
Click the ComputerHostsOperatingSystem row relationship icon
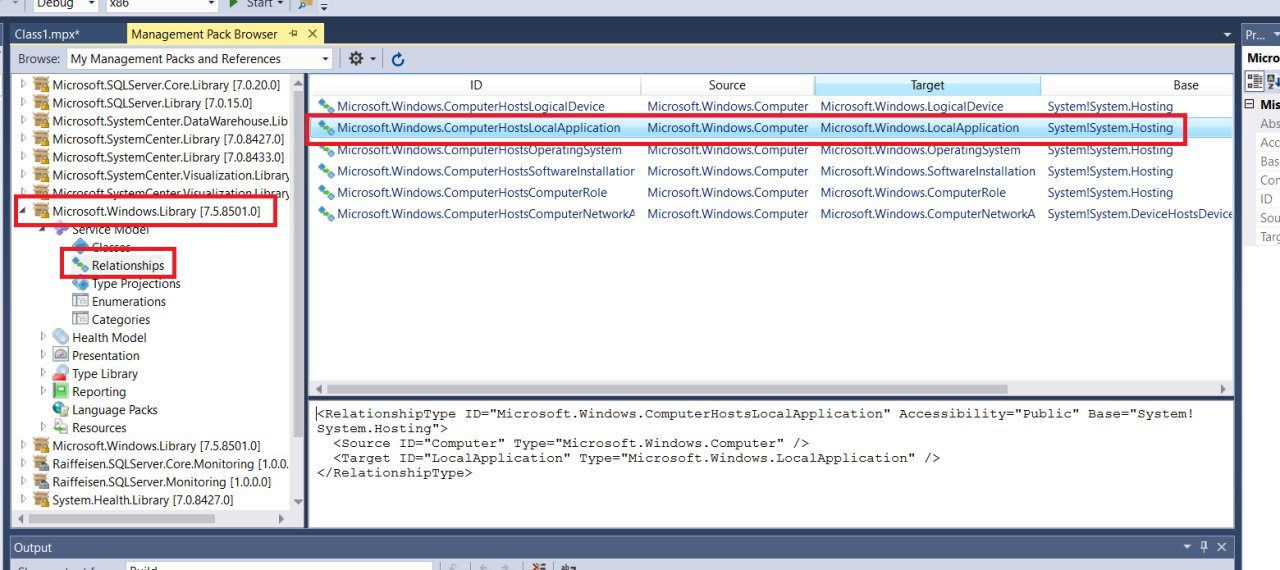(326, 150)
